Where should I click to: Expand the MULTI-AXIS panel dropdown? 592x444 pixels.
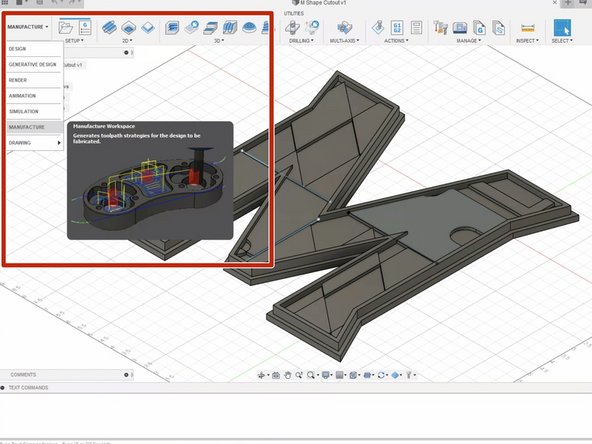[x=344, y=40]
